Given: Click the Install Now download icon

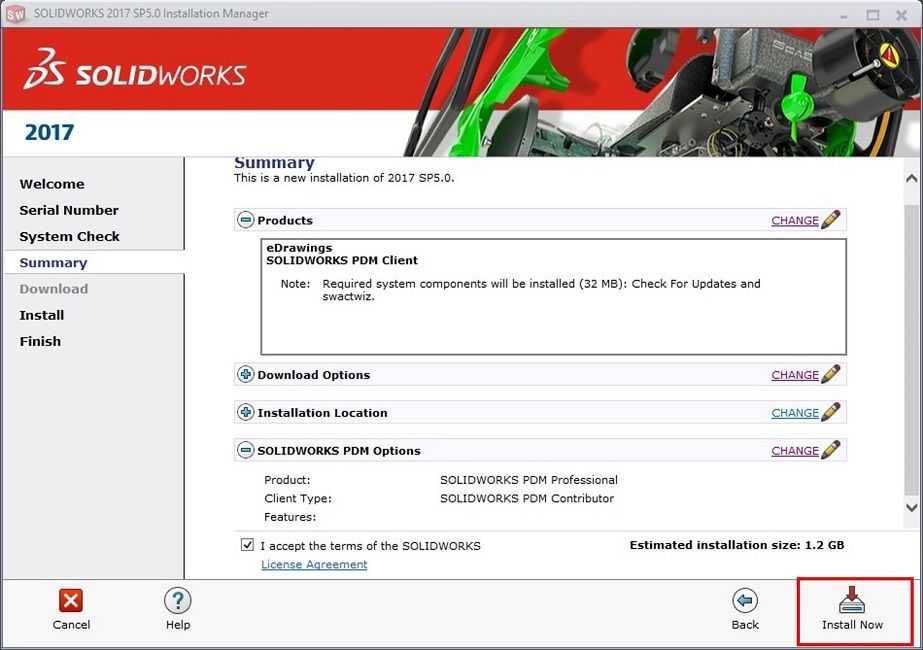Looking at the screenshot, I should click(852, 600).
